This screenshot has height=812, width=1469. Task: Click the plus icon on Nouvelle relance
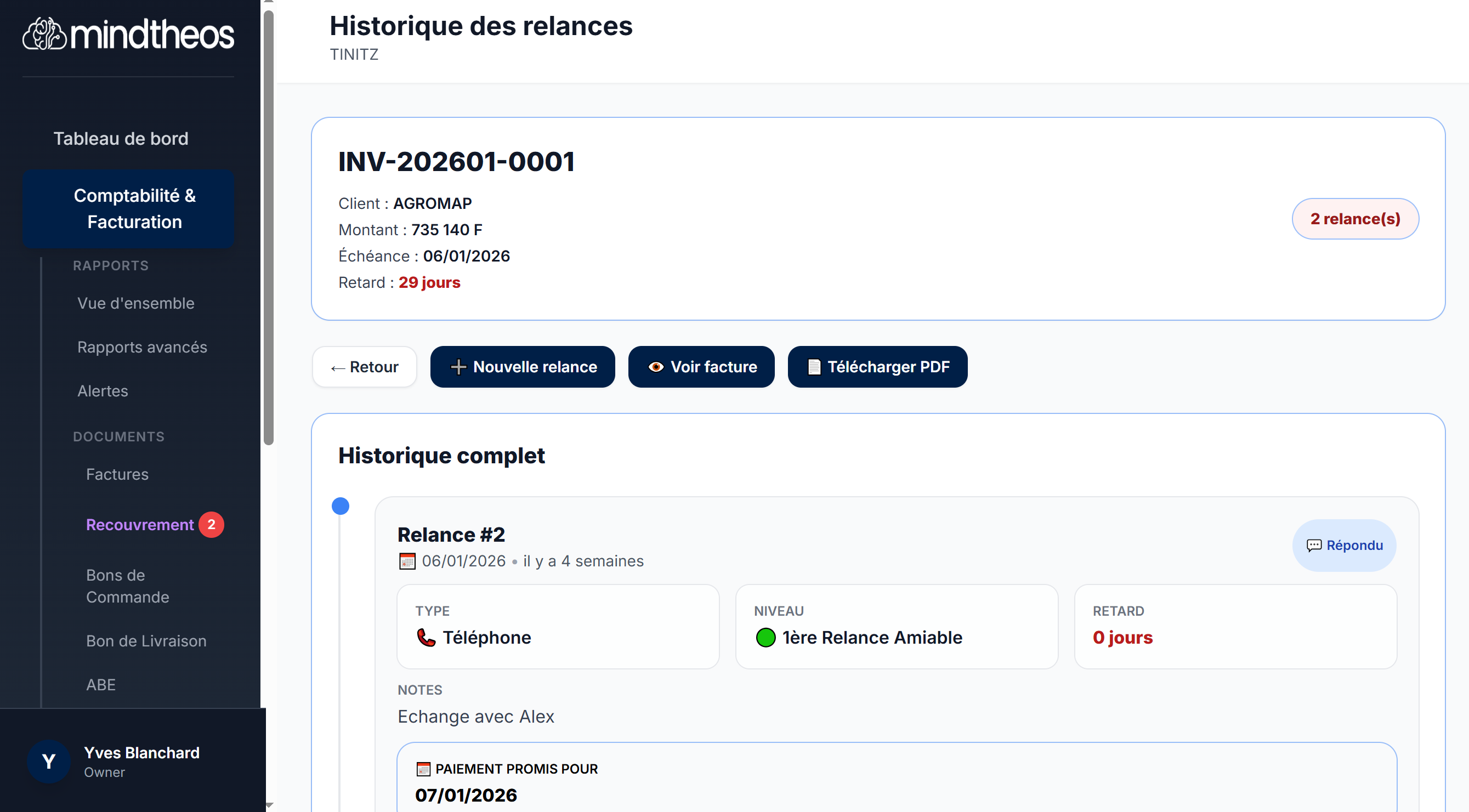point(459,367)
